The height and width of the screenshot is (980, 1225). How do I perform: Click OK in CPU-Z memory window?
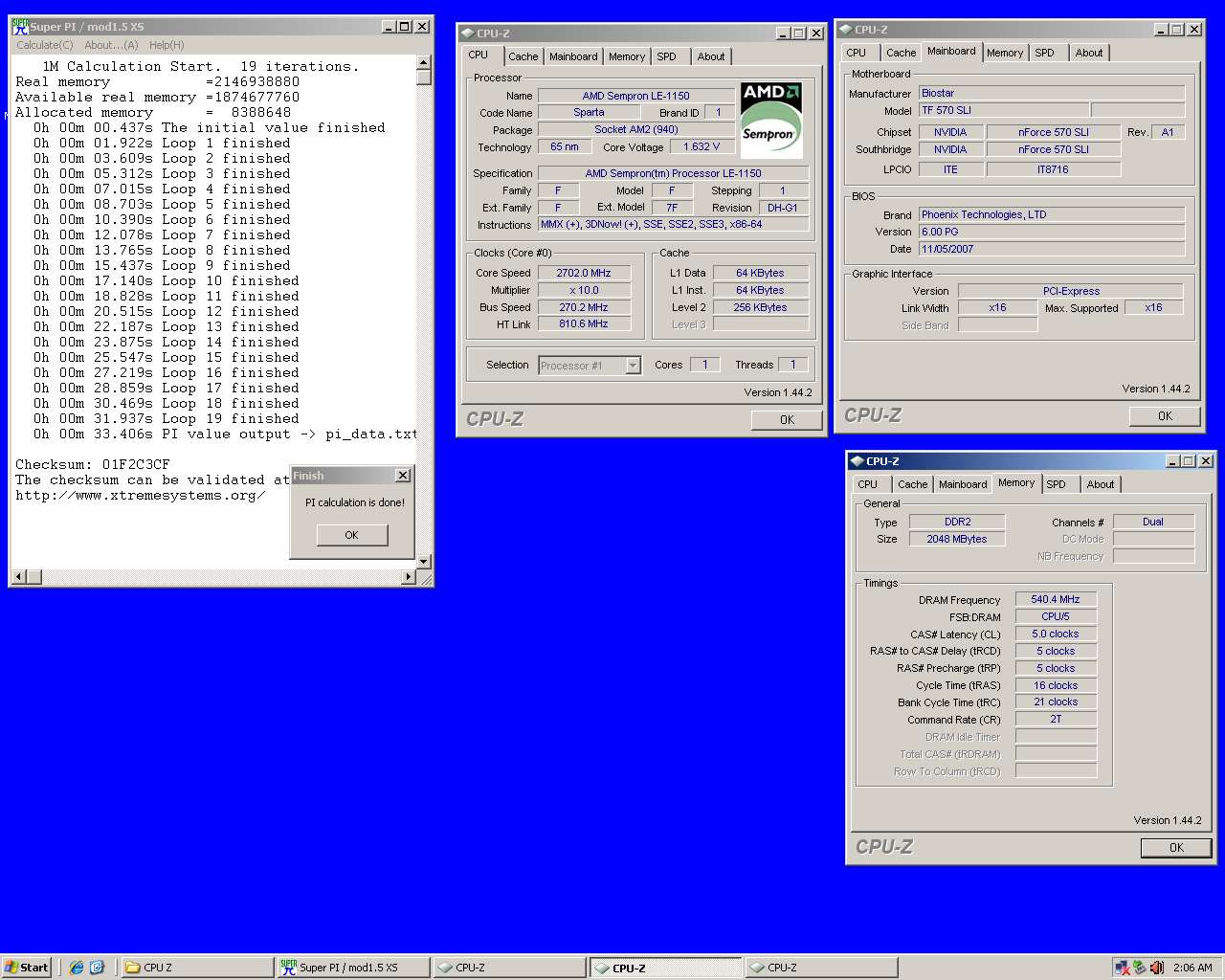(1176, 847)
